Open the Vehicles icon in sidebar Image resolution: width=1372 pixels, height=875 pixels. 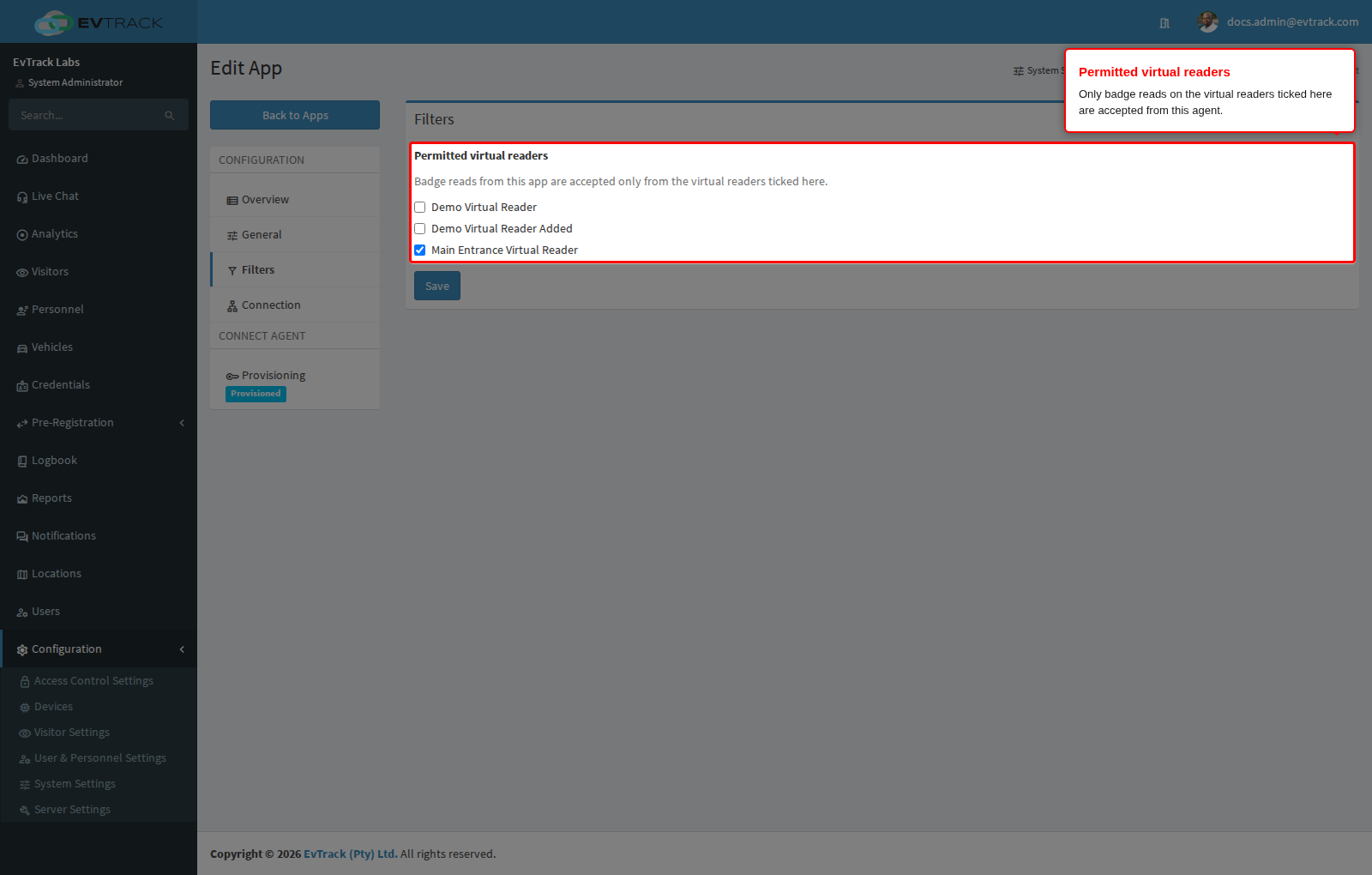[22, 348]
